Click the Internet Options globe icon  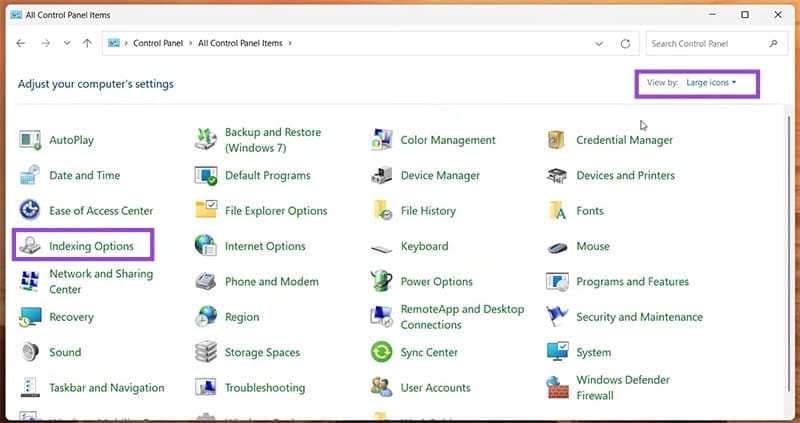tap(206, 245)
